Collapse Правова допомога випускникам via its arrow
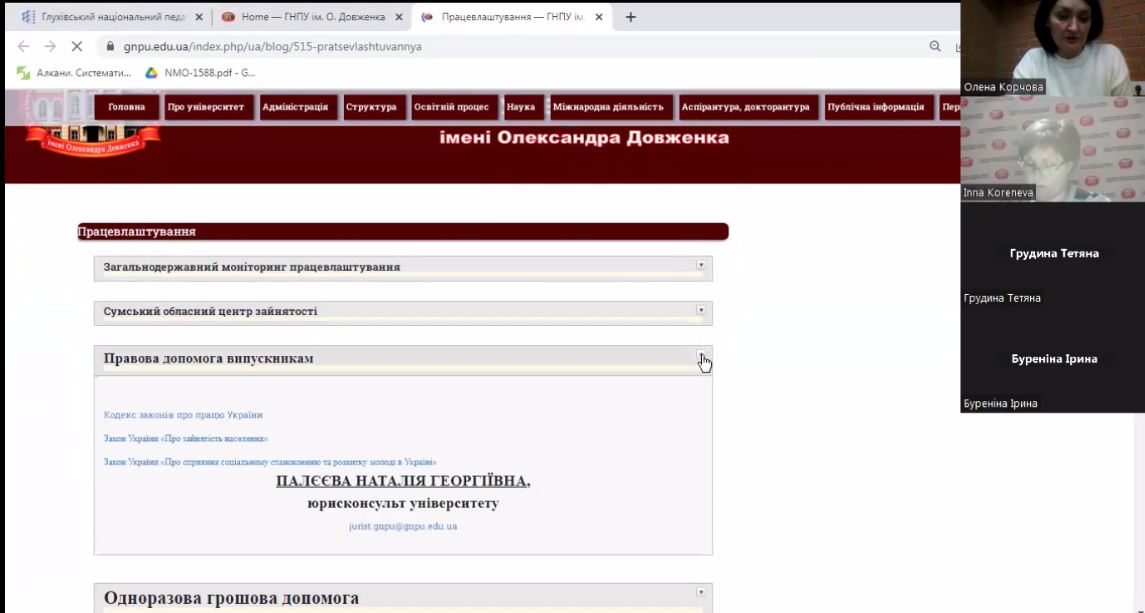This screenshot has width=1145, height=613. 700,357
